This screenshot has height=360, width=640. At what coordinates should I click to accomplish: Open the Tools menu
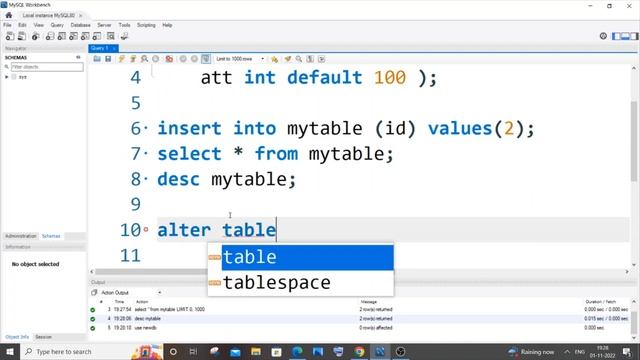124,25
